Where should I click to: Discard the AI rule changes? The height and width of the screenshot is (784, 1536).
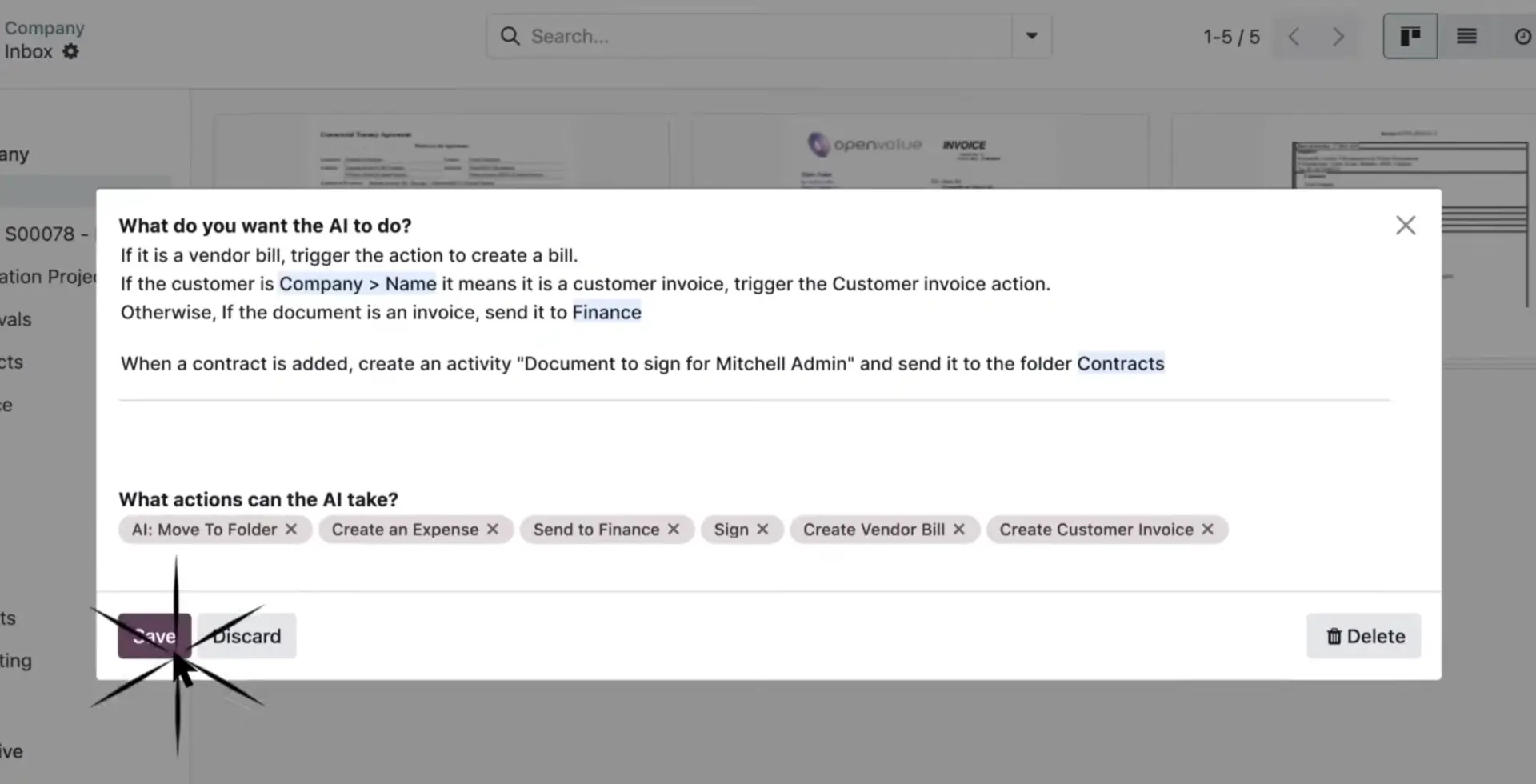(246, 635)
